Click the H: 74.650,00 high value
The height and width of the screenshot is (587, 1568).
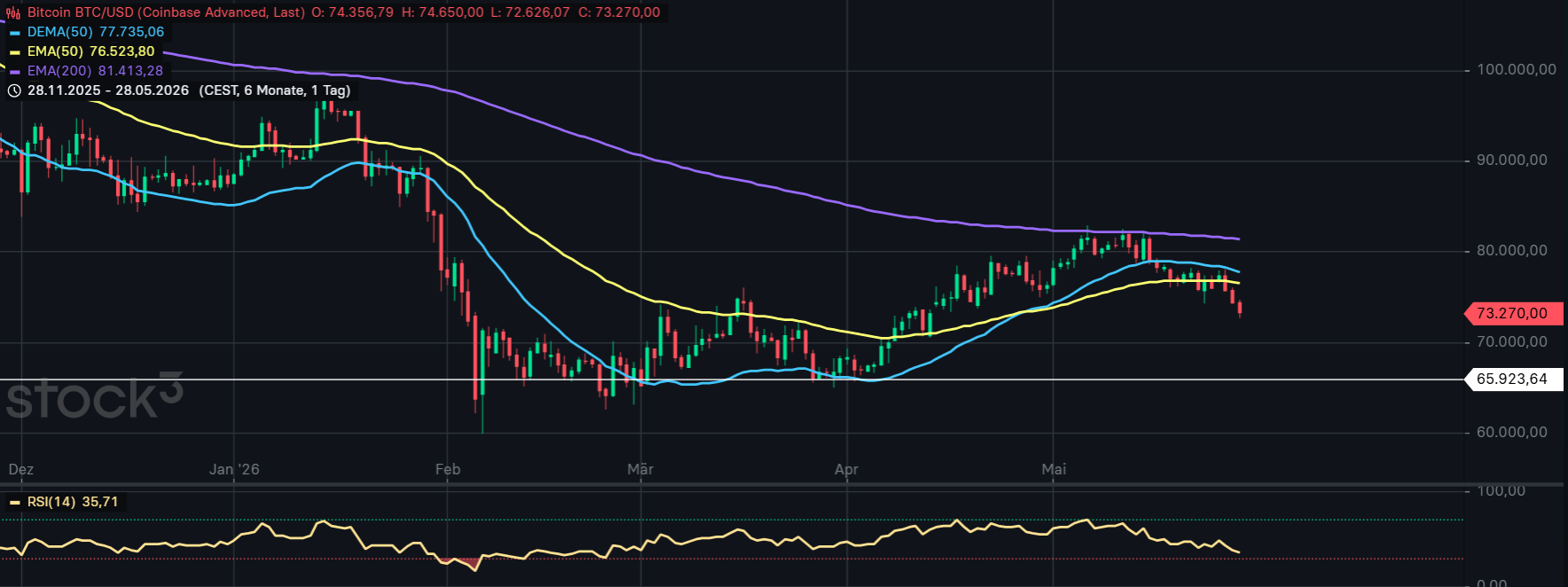click(443, 12)
